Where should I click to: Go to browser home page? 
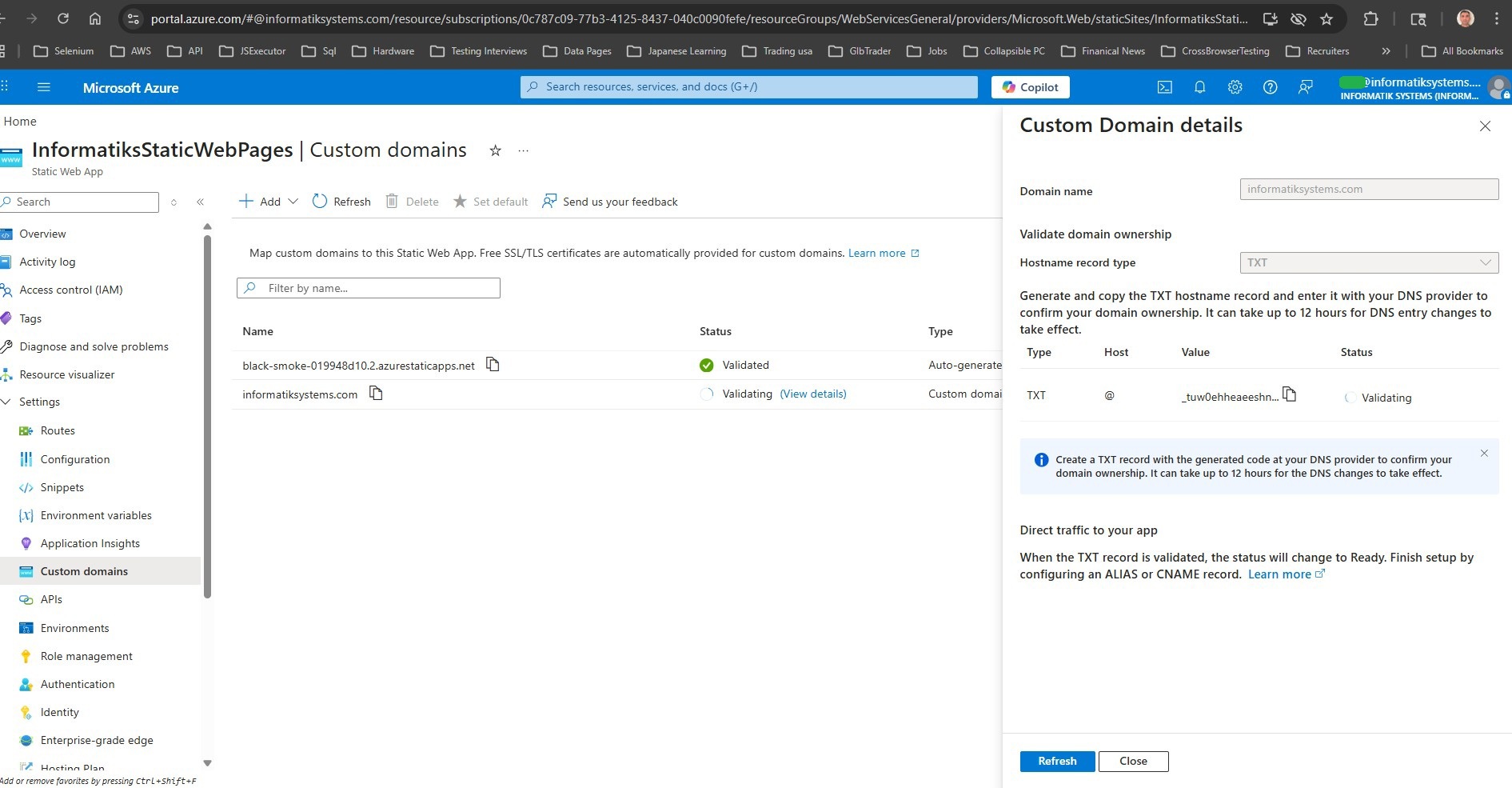(95, 18)
